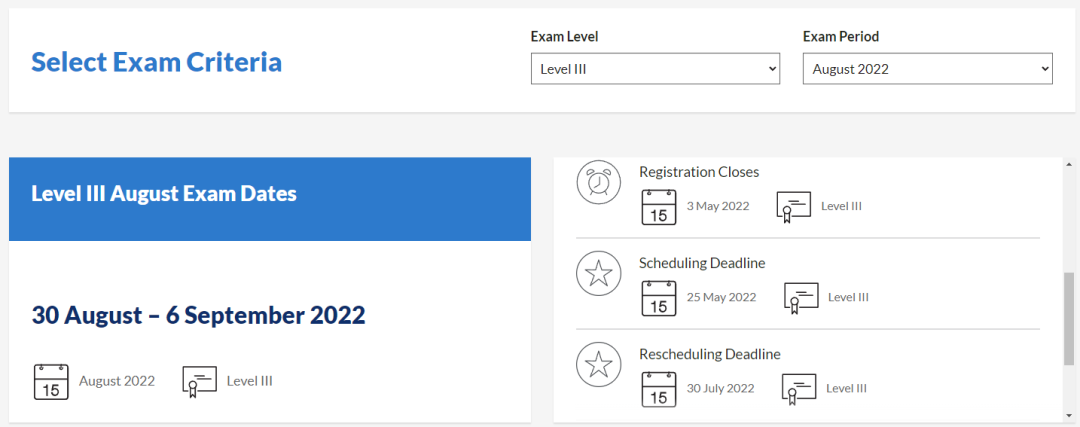Click the calendar icon next to 25 May 2022
1080x427 pixels.
[659, 298]
